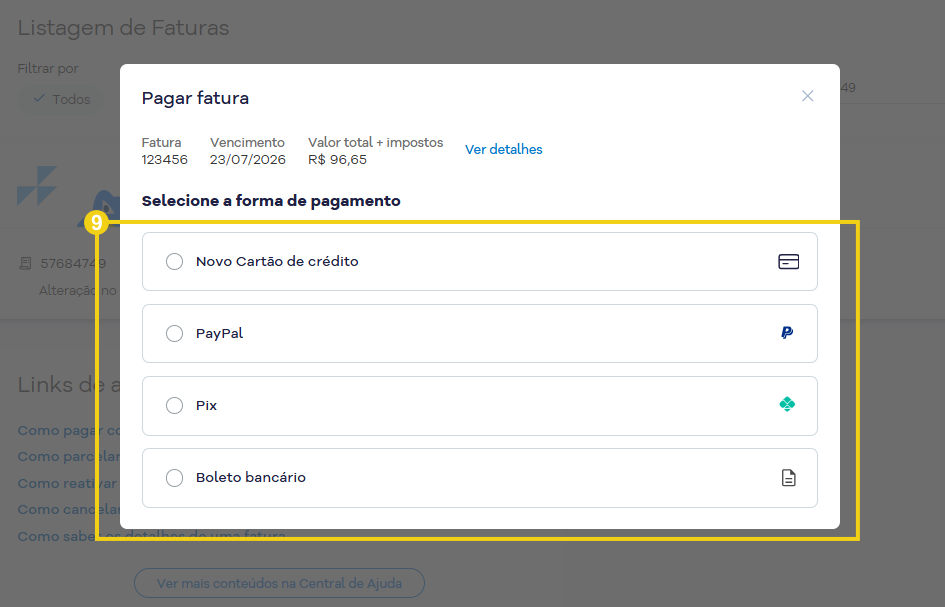
Task: Click the Todos filter chip in background
Action: pyautogui.click(x=61, y=99)
